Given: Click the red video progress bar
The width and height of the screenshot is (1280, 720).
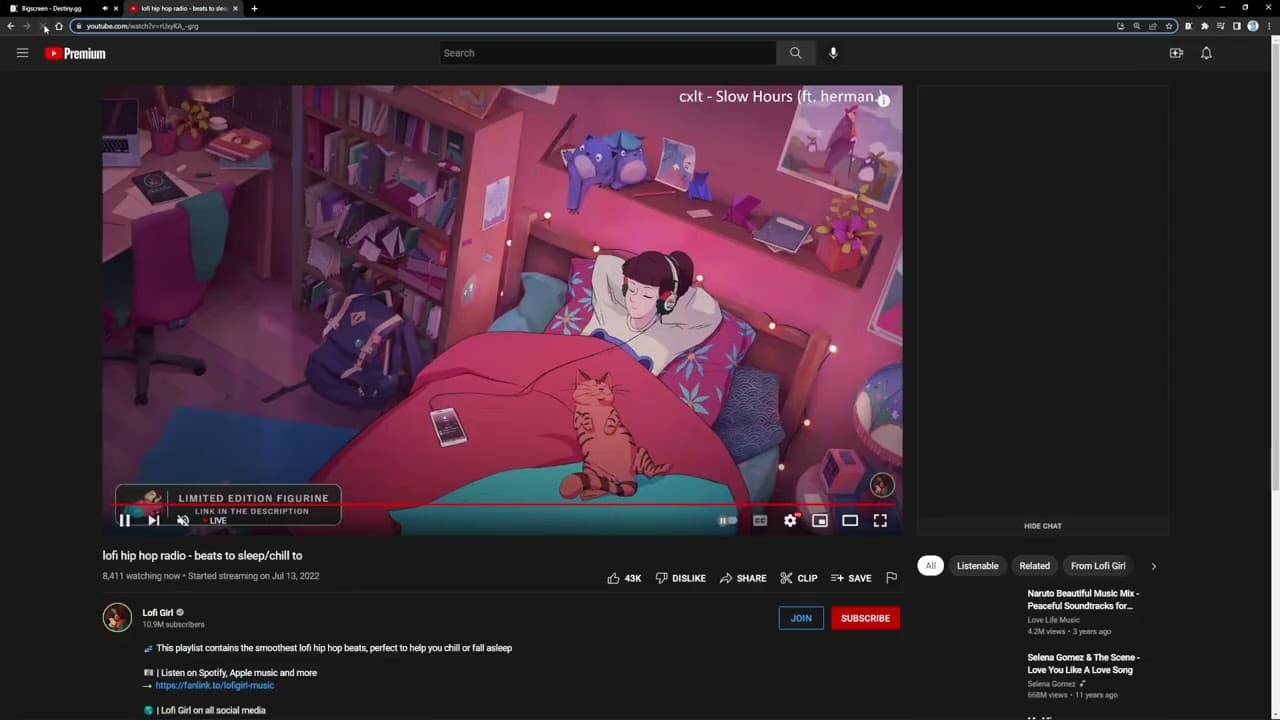Looking at the screenshot, I should (x=502, y=505).
